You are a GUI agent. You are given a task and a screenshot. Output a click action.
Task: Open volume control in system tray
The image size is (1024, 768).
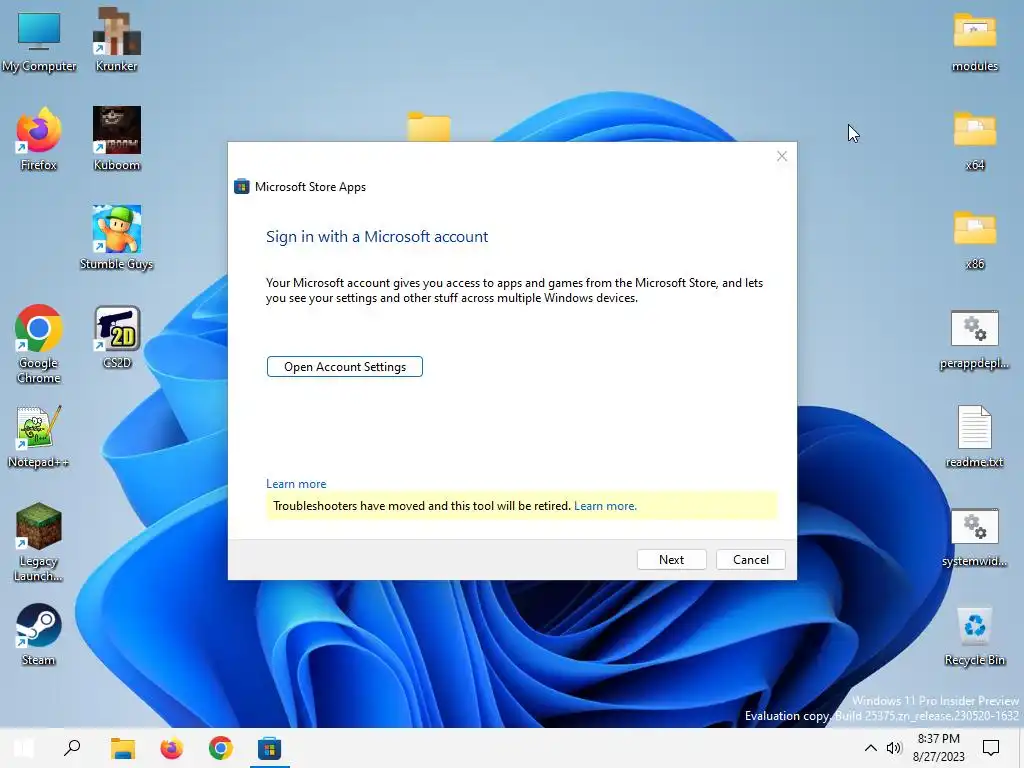point(893,748)
